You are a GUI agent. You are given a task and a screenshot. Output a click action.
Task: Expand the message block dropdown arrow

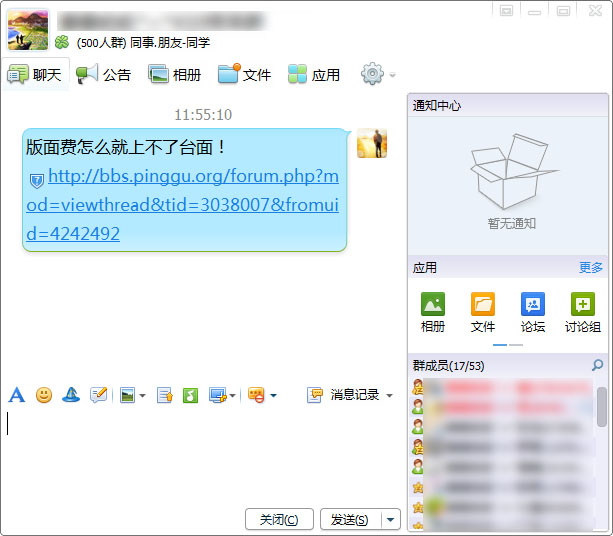[273, 396]
